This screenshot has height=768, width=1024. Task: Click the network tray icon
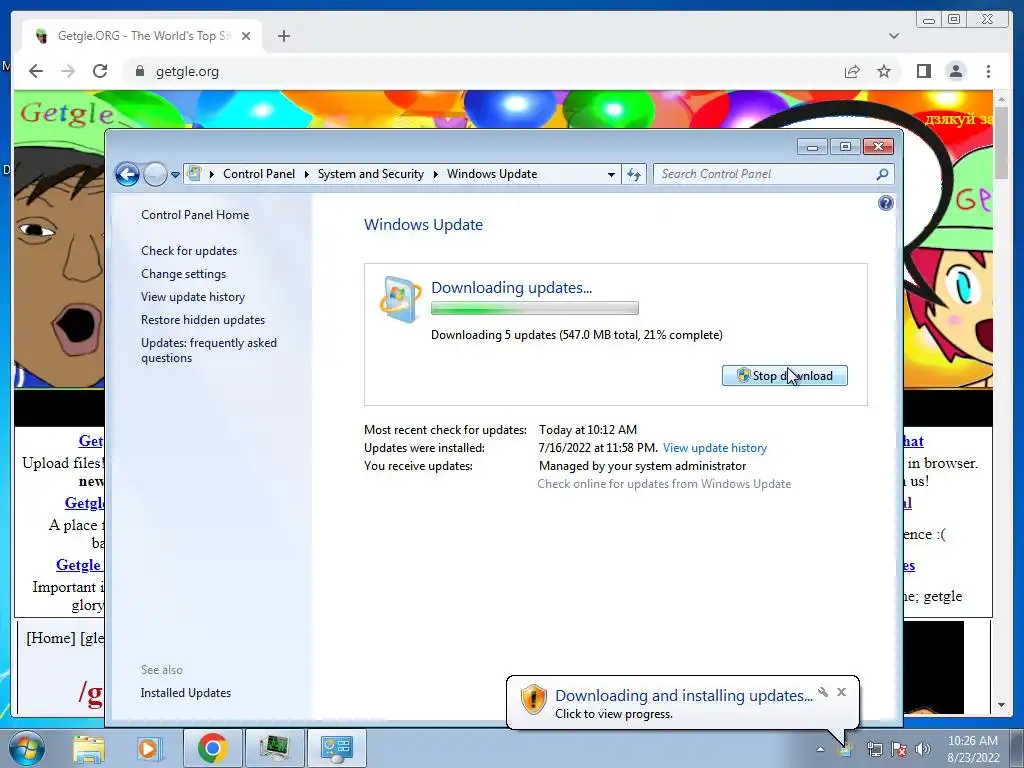click(874, 749)
